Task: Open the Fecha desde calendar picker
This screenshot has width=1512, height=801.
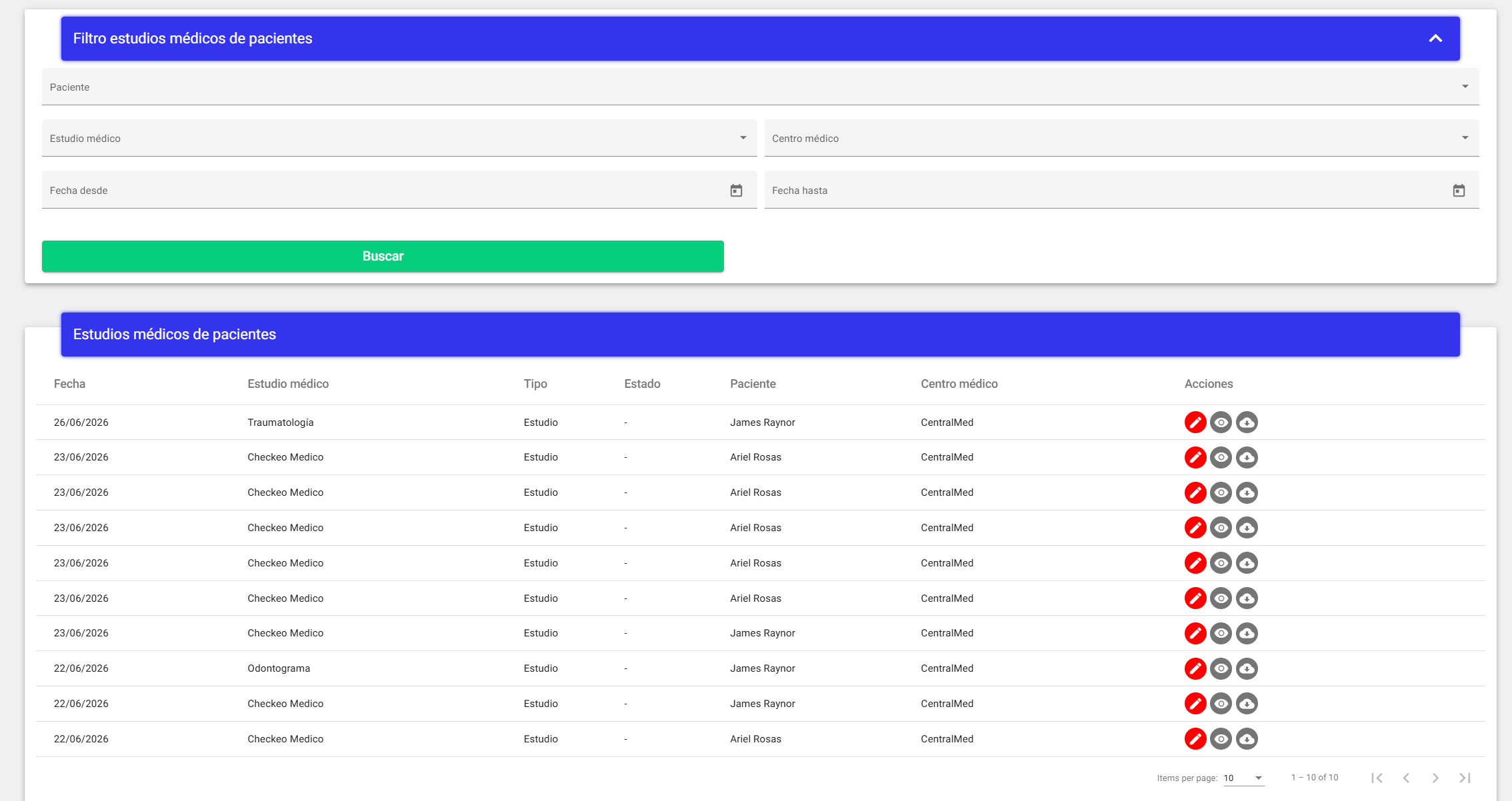Action: pyautogui.click(x=736, y=191)
